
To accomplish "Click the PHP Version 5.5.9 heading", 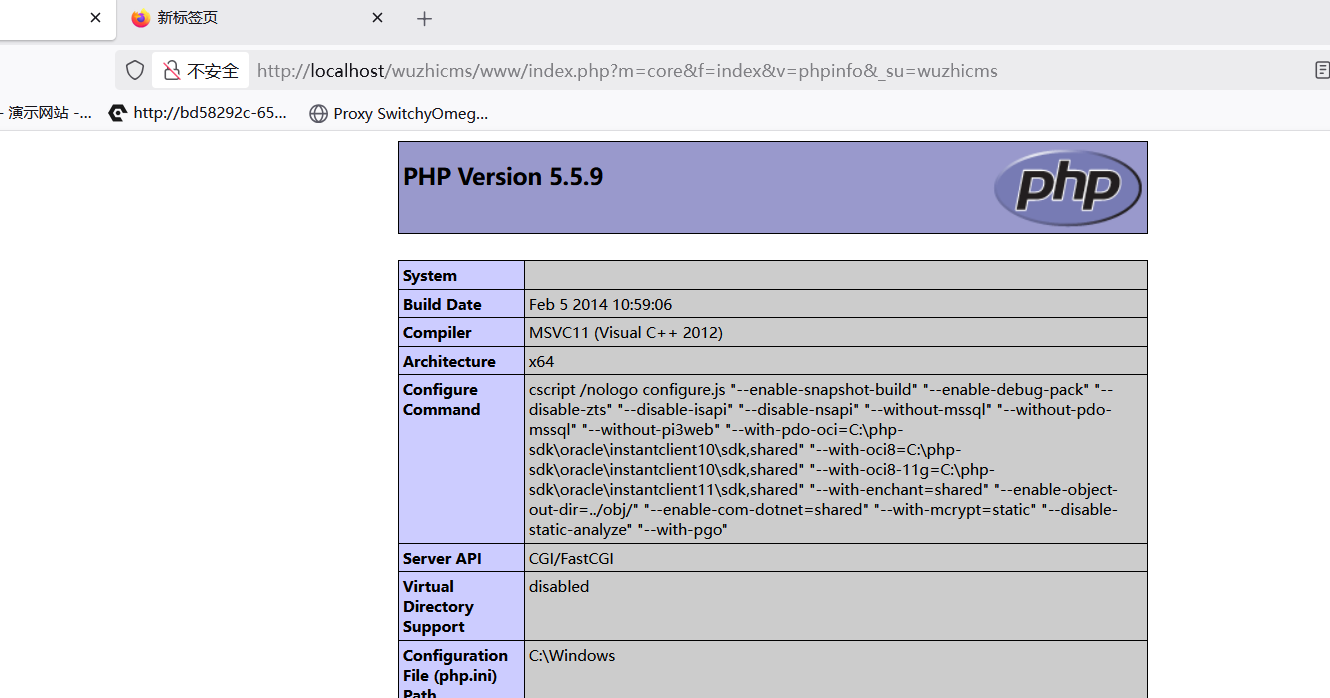I will tap(503, 177).
